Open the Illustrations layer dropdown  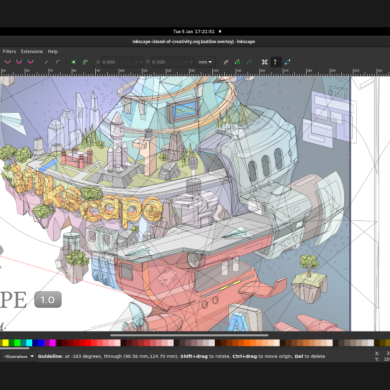point(18,356)
